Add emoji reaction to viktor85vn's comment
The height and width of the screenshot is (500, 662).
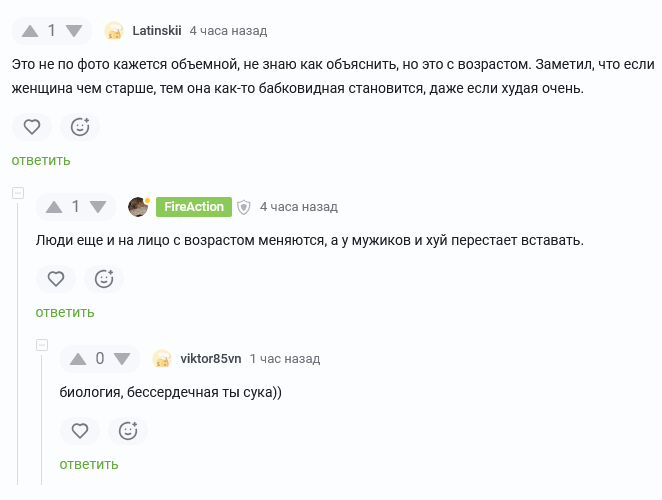tap(128, 431)
